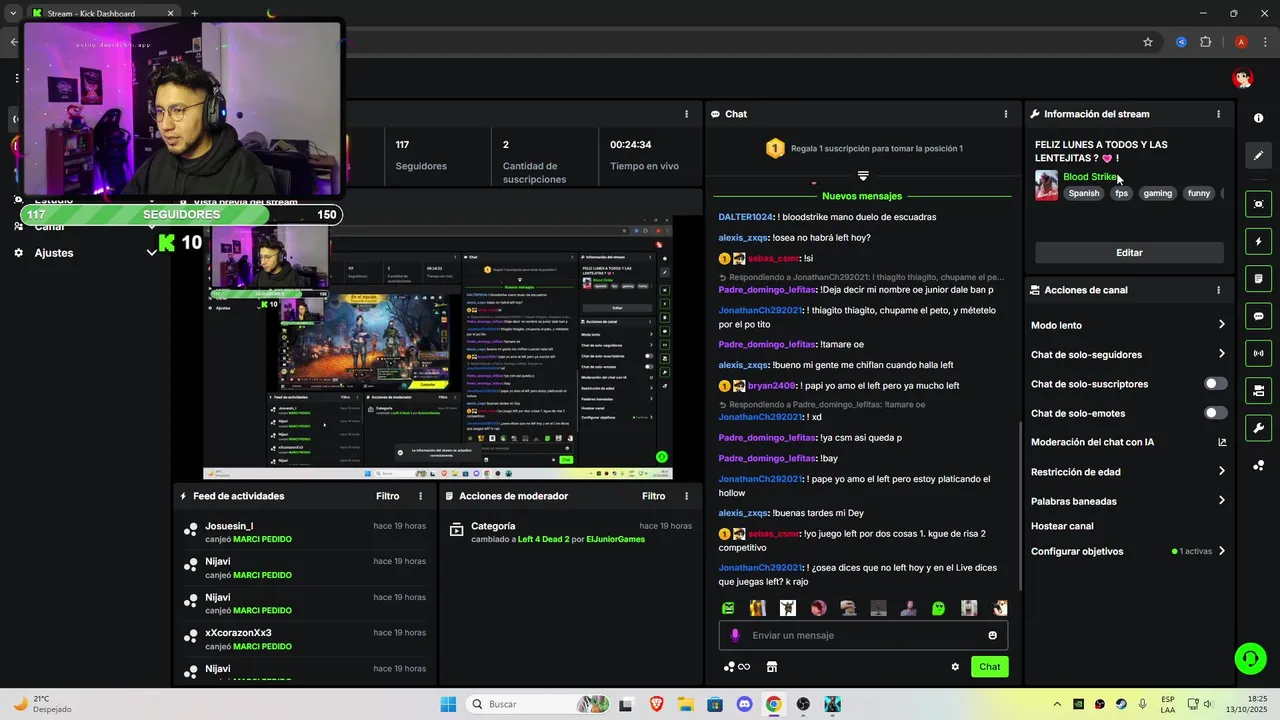Viewport: 1280px width, 720px height.
Task: Toggle the wrench stream info icon in right sidebar
Action: tap(1258, 428)
